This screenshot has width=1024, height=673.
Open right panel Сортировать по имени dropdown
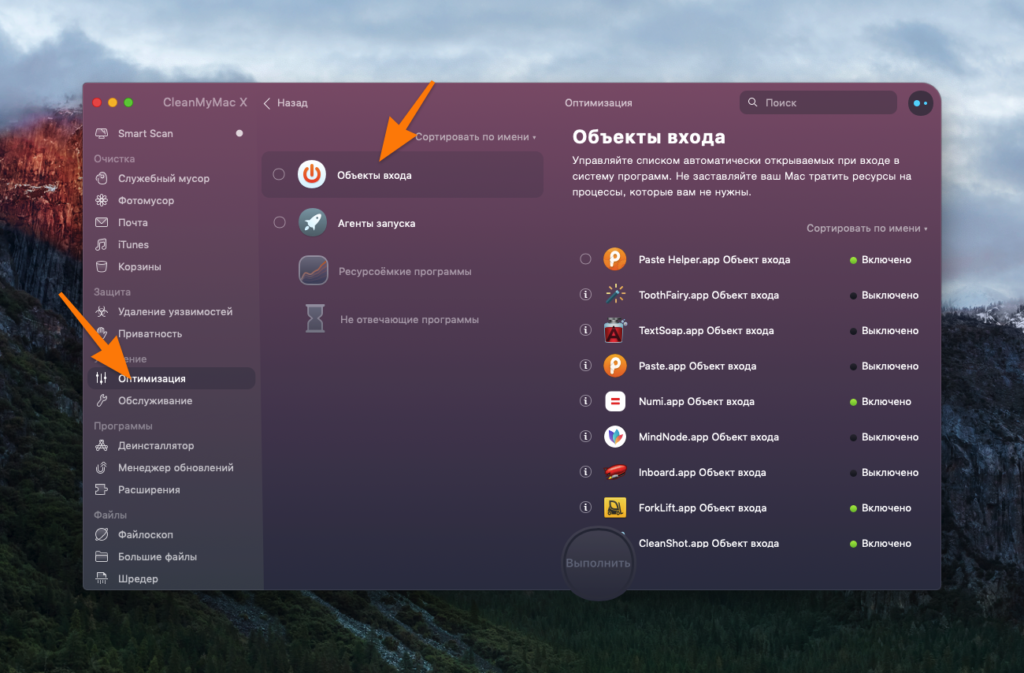867,228
